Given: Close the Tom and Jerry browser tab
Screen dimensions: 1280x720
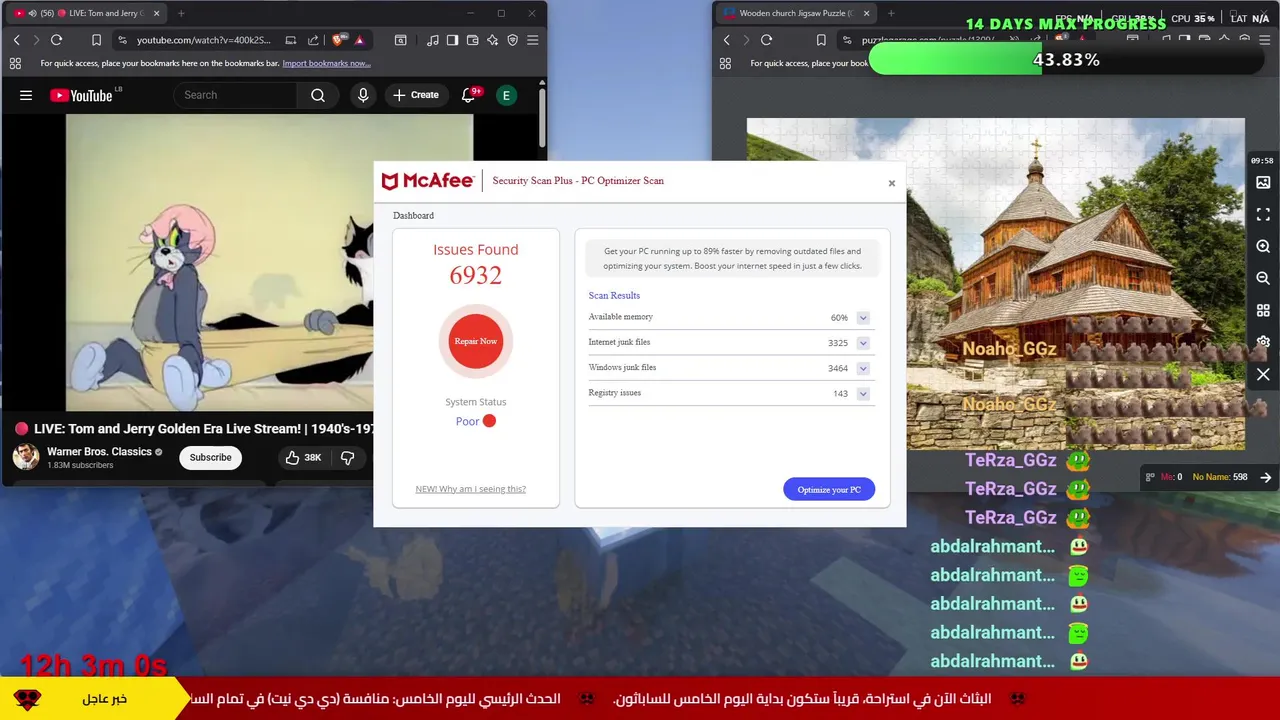Looking at the screenshot, I should pyautogui.click(x=156, y=13).
